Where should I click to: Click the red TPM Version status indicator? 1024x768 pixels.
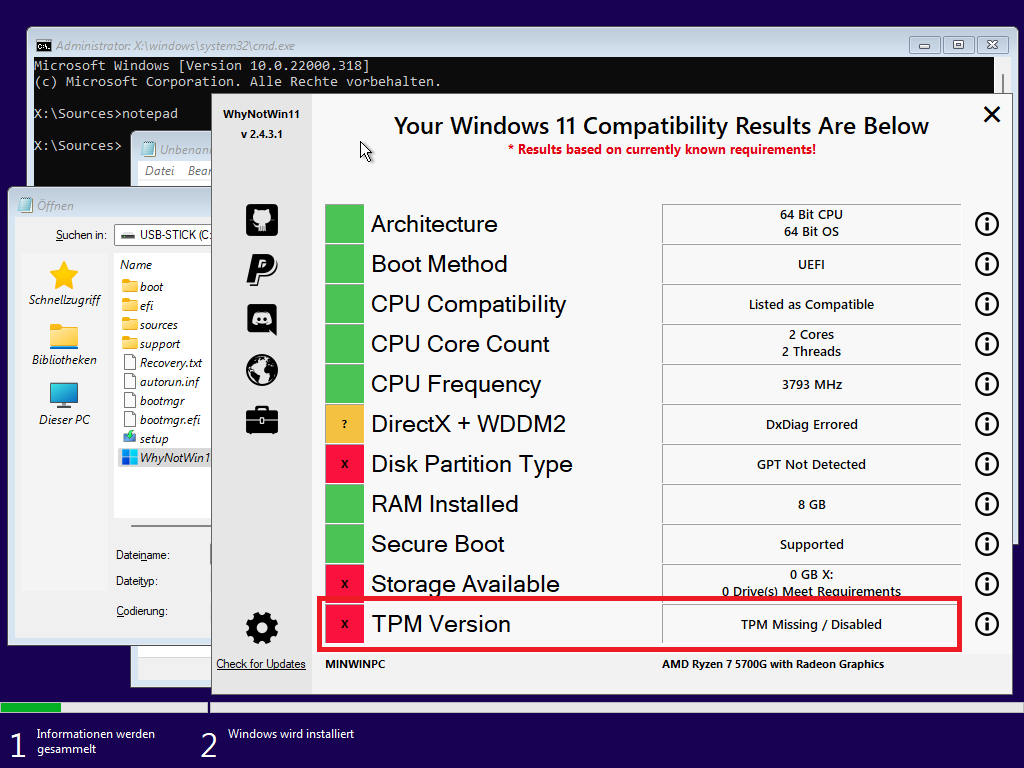coord(344,624)
